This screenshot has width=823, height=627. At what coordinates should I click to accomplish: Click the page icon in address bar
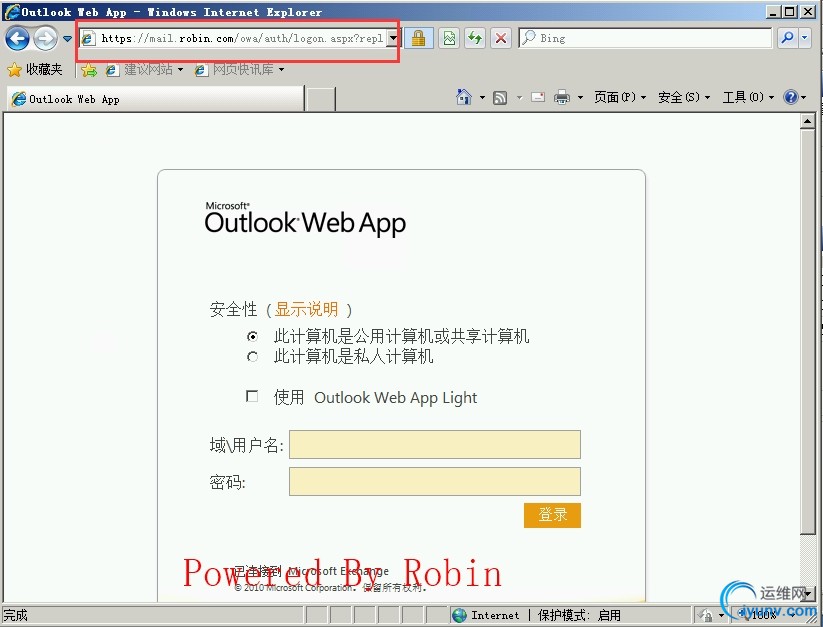click(x=88, y=38)
